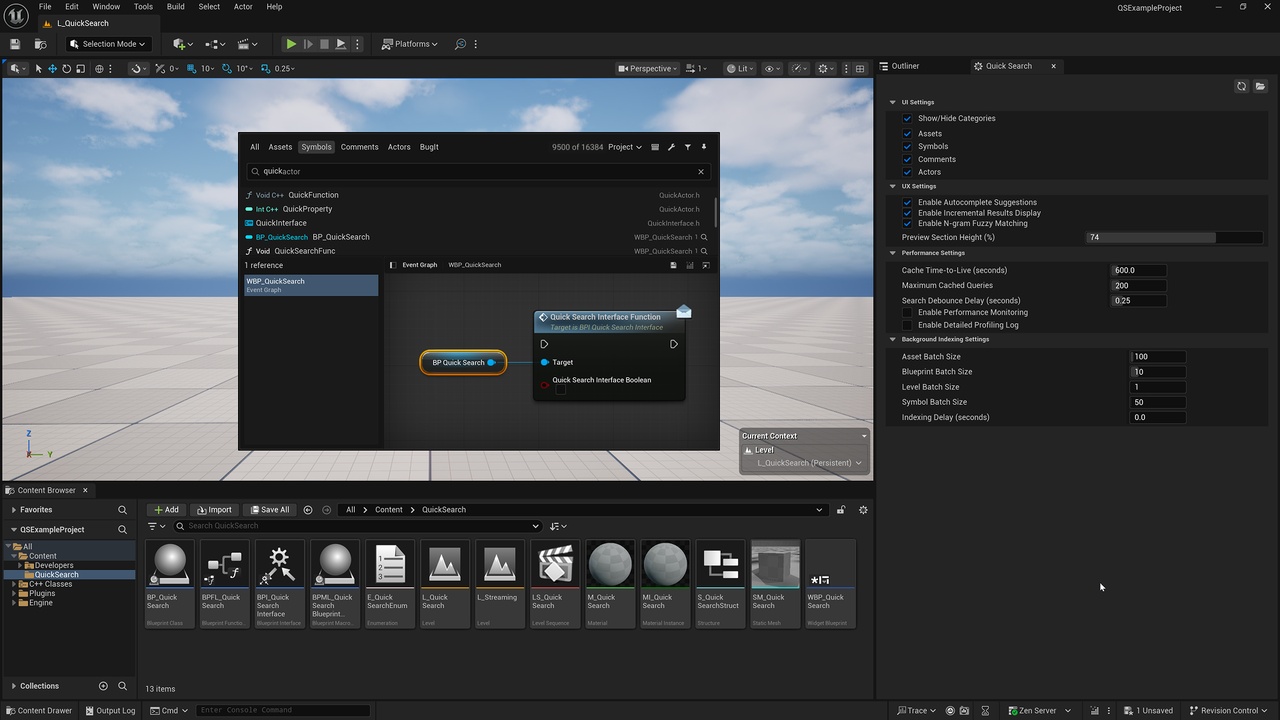Select the scale gizmo tool
This screenshot has height=720, width=1280.
pos(80,69)
